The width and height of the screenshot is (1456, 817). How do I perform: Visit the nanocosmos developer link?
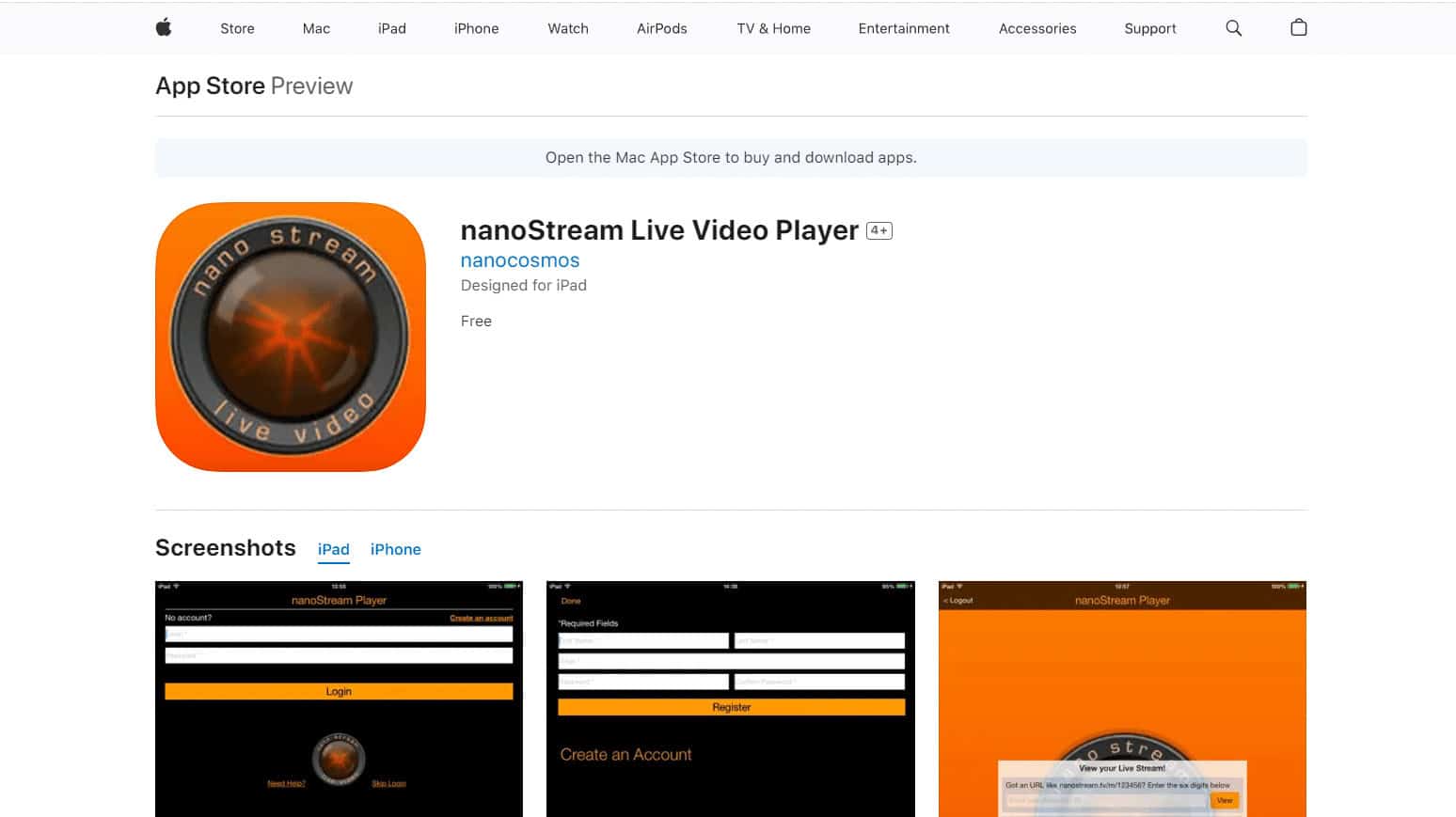point(519,260)
